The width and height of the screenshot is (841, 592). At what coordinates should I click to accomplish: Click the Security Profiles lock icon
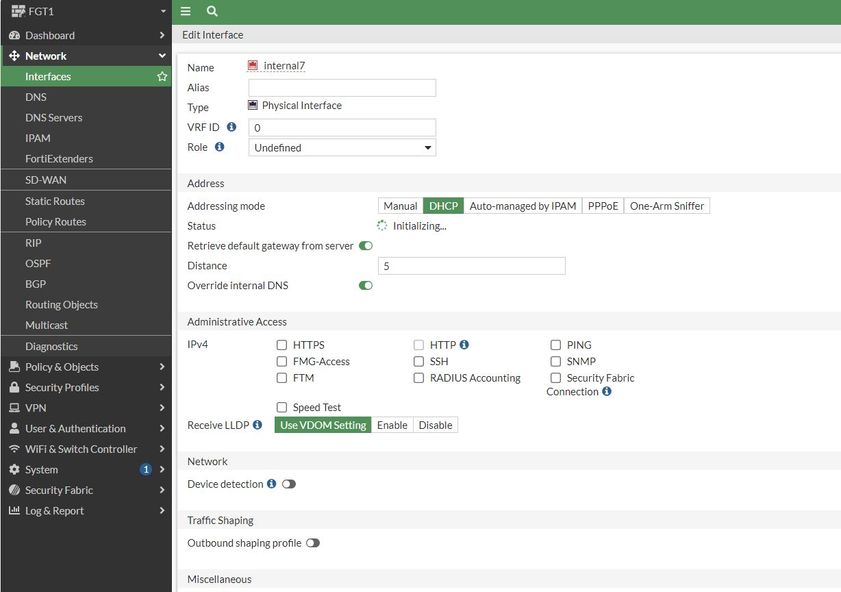[x=14, y=387]
